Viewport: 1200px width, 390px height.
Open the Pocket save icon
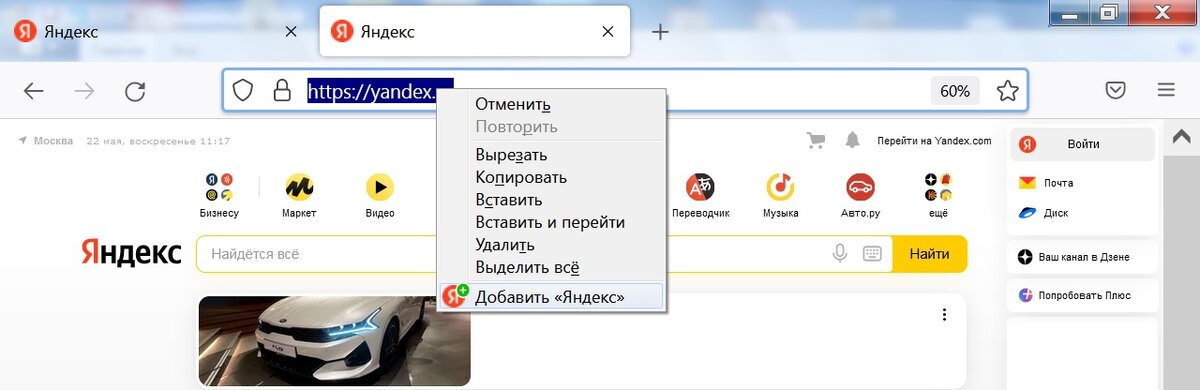(1116, 91)
